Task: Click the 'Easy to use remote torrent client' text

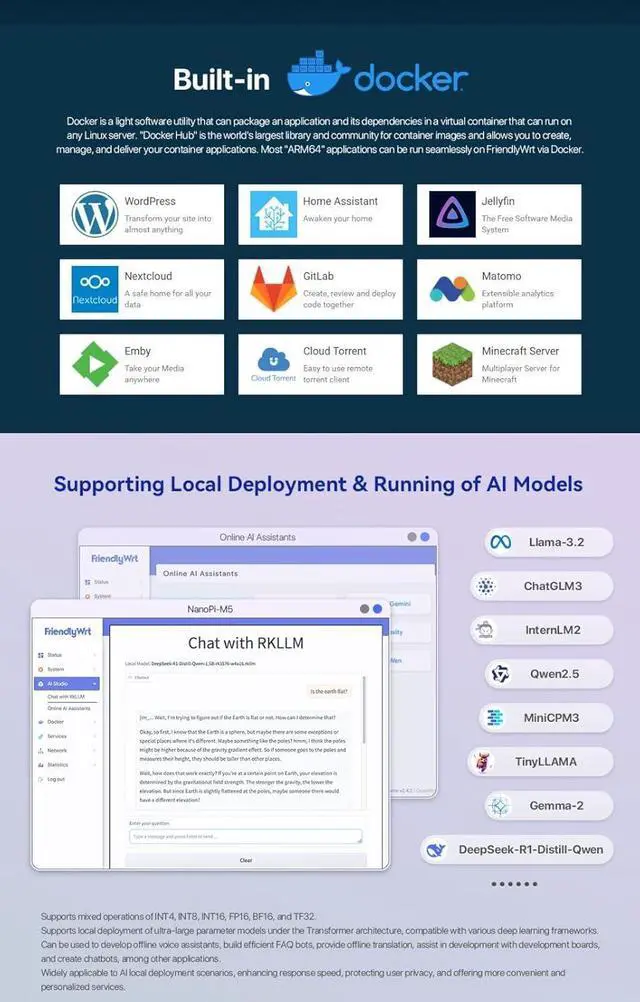Action: (x=338, y=374)
